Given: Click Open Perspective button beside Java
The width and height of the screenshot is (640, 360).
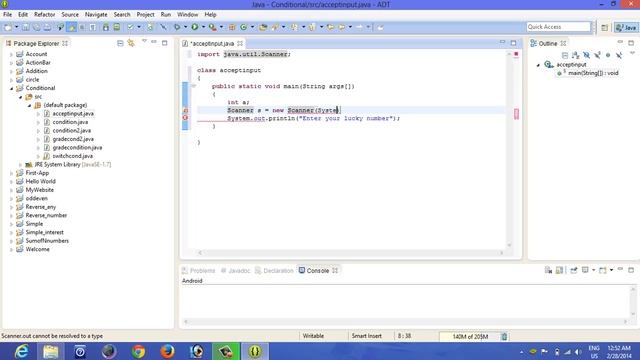Looking at the screenshot, I should pyautogui.click(x=604, y=27).
